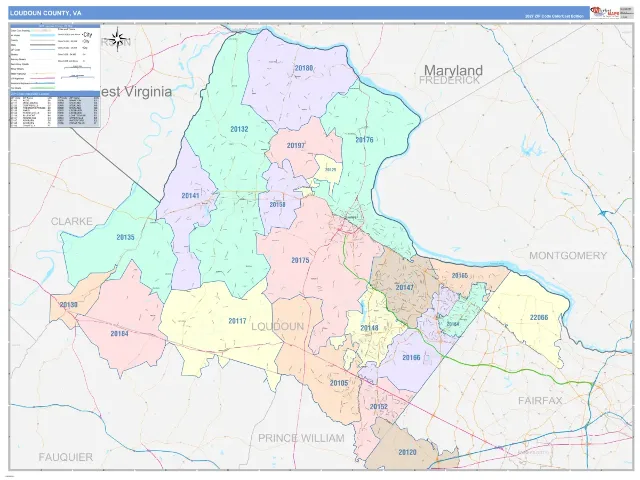The image size is (640, 480).
Task: Click the CLARKE county label
Action: point(71,221)
